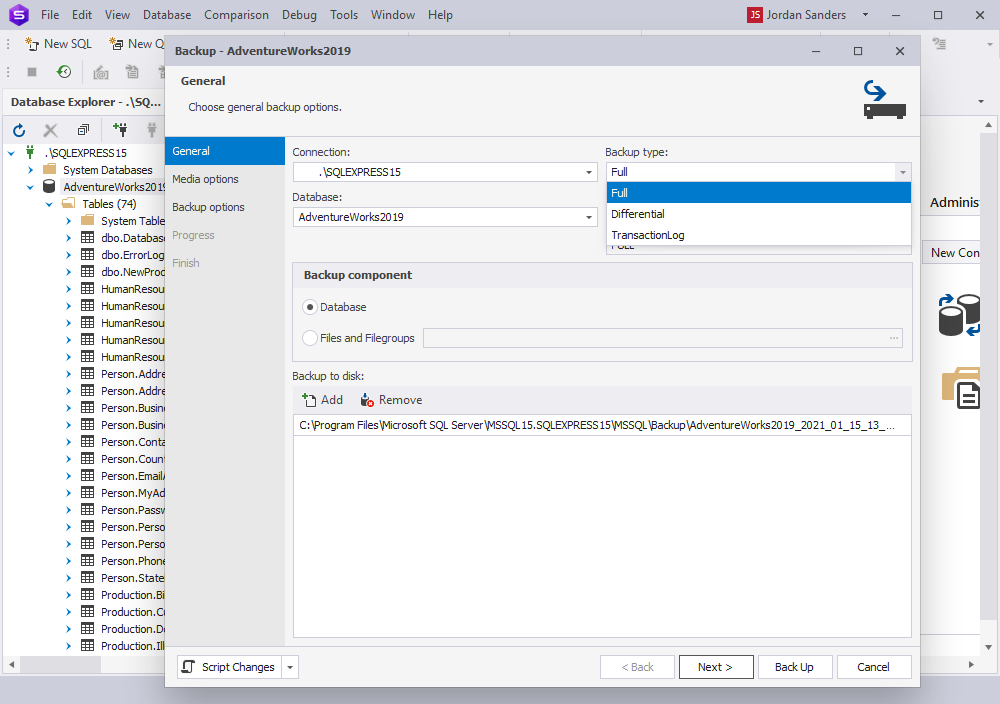Click the stop execution square icon
This screenshot has width=1000, height=704.
tap(32, 71)
